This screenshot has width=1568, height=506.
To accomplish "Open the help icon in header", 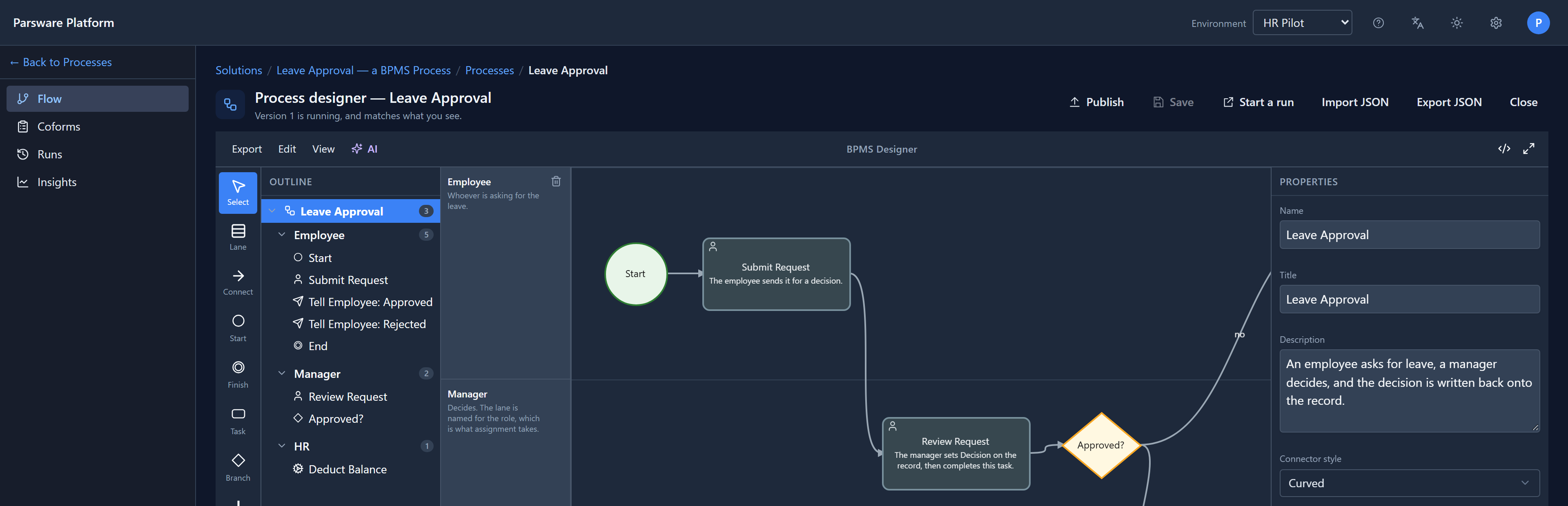I will click(x=1378, y=23).
